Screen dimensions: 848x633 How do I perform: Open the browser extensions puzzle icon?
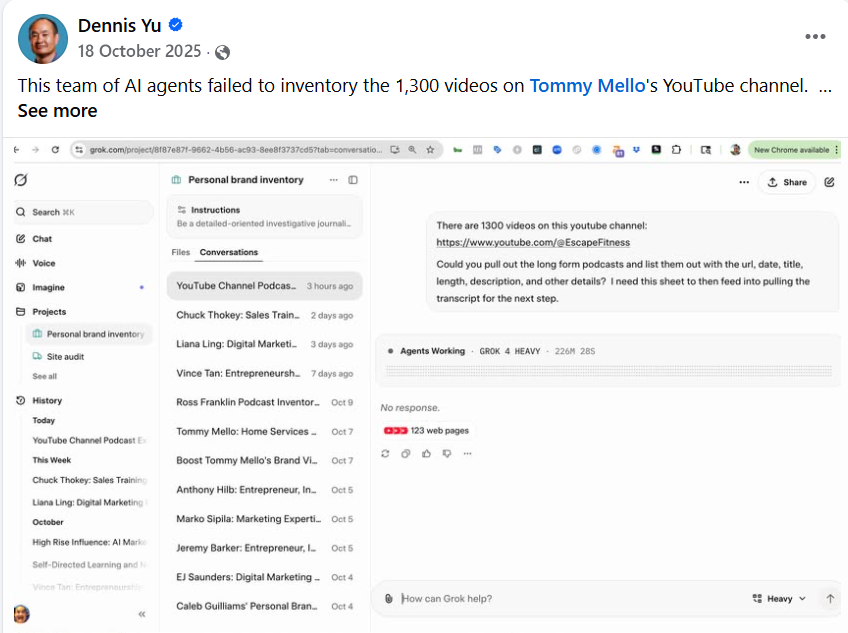(677, 150)
